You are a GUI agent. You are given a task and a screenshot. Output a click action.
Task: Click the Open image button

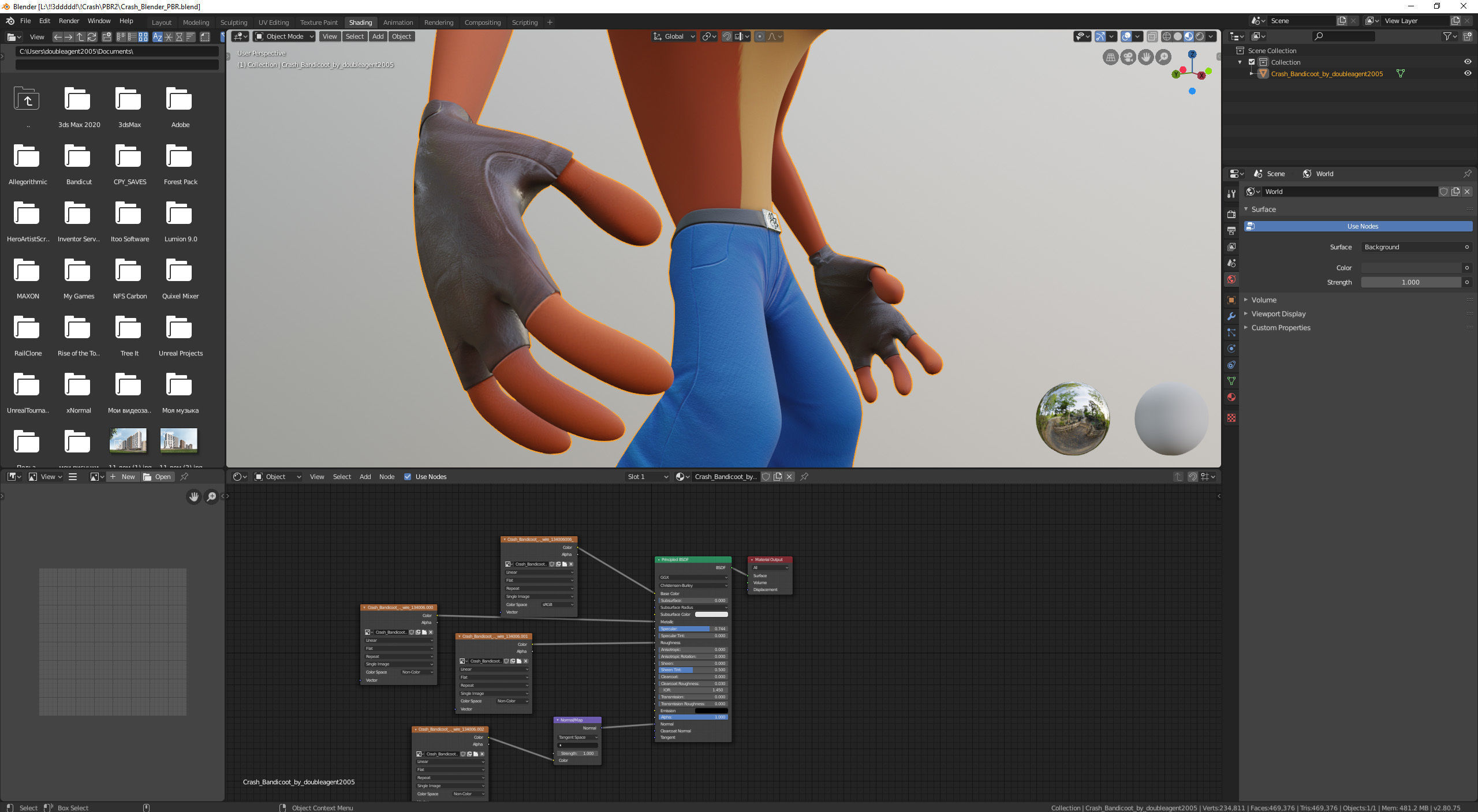[x=157, y=477]
